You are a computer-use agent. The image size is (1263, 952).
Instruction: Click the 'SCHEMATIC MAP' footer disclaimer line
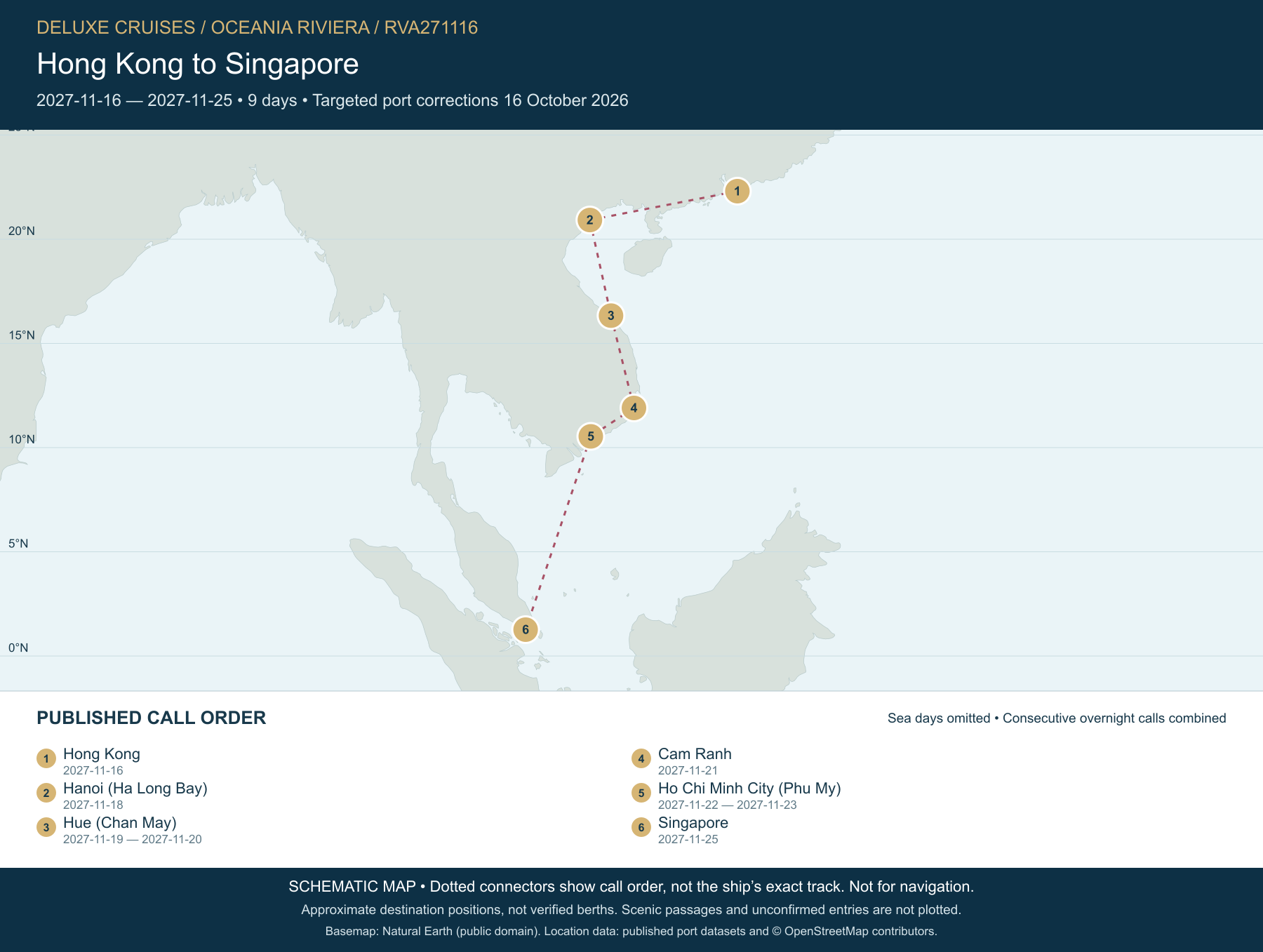(x=631, y=887)
